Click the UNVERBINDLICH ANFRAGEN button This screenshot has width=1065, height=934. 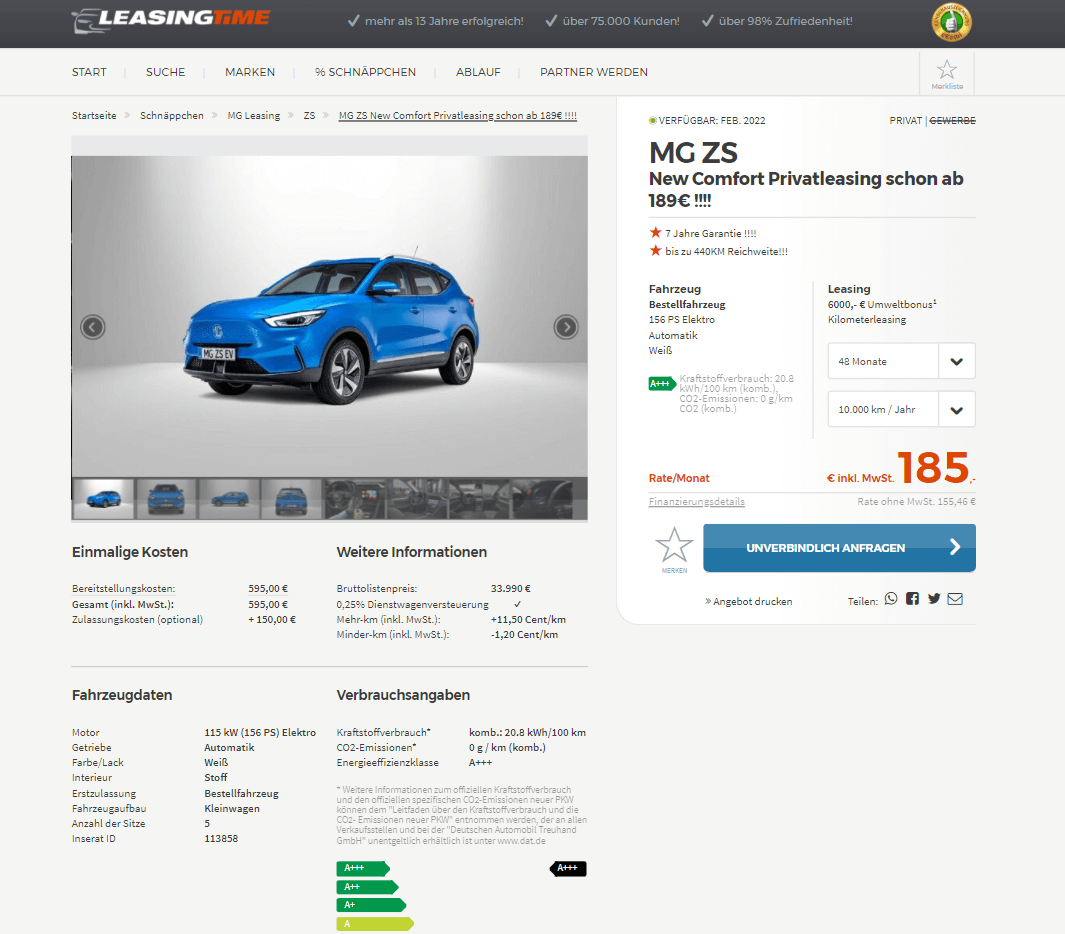pyautogui.click(x=840, y=547)
